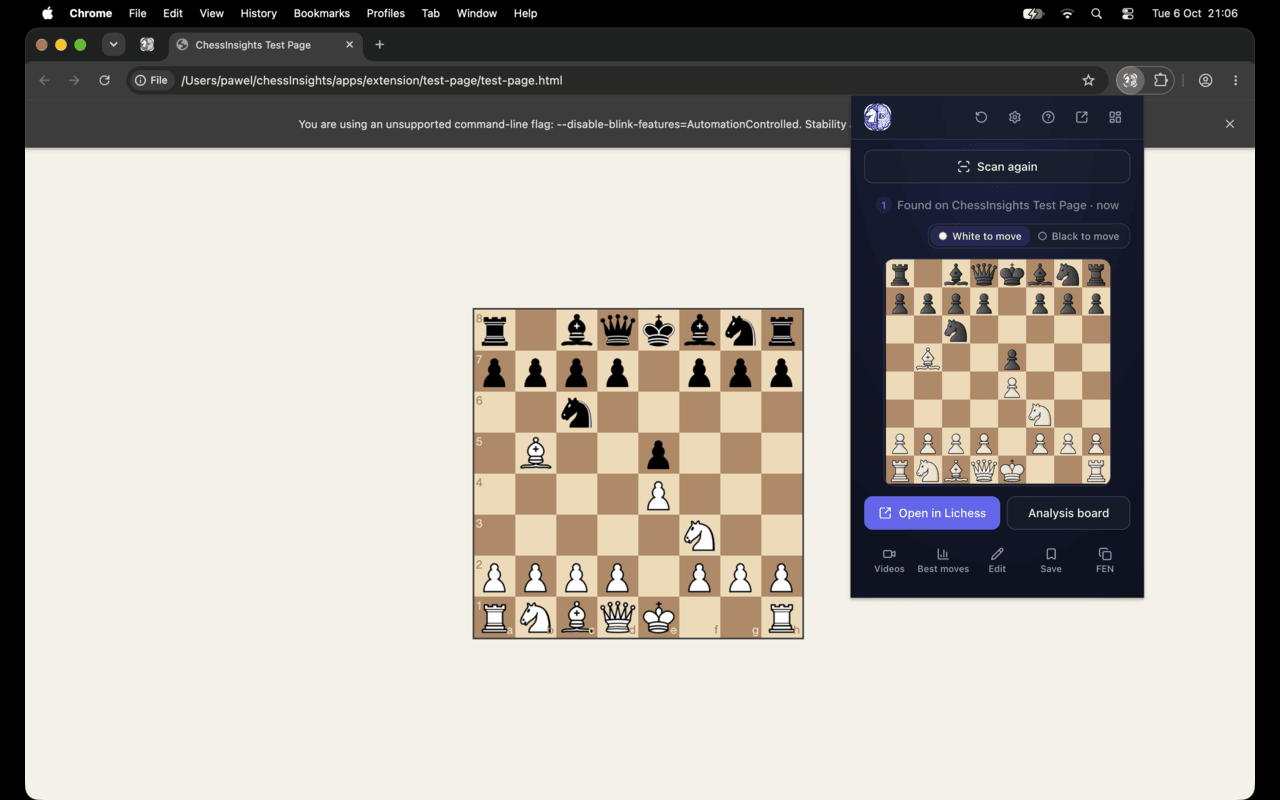
Task: Open Videos for this position
Action: click(x=889, y=560)
